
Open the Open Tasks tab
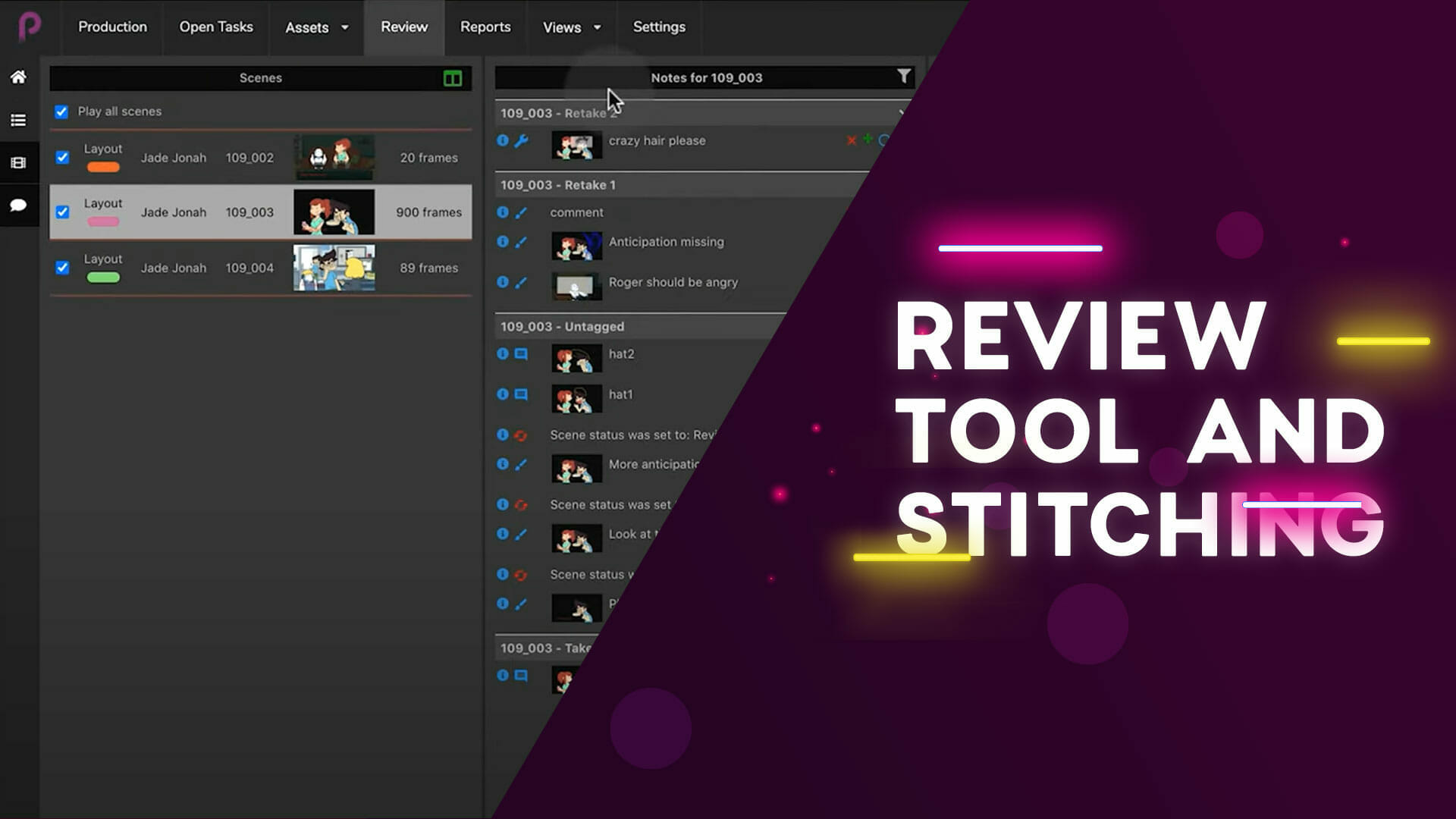click(215, 27)
